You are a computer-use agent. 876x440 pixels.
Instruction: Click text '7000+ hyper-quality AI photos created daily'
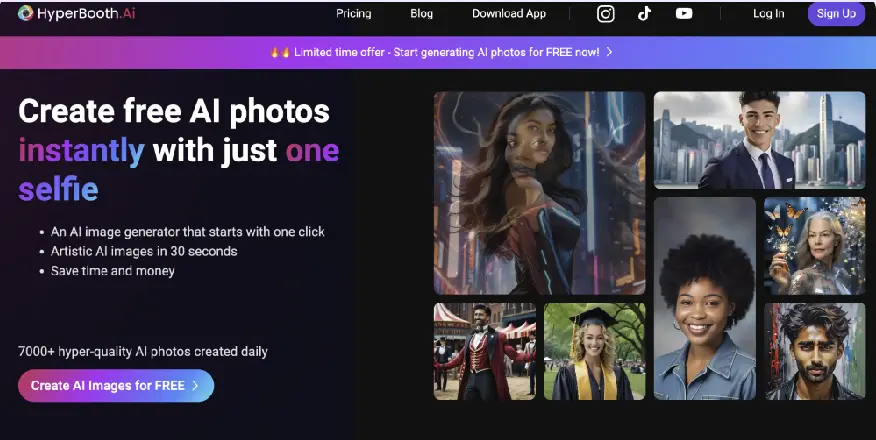click(x=143, y=352)
